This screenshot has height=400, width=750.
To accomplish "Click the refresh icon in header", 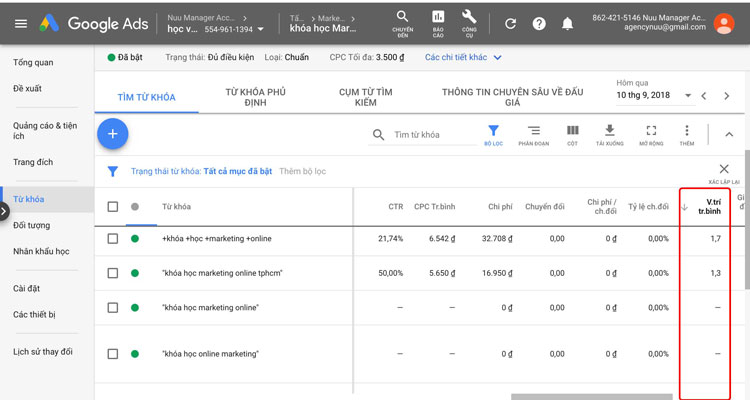I will (510, 23).
